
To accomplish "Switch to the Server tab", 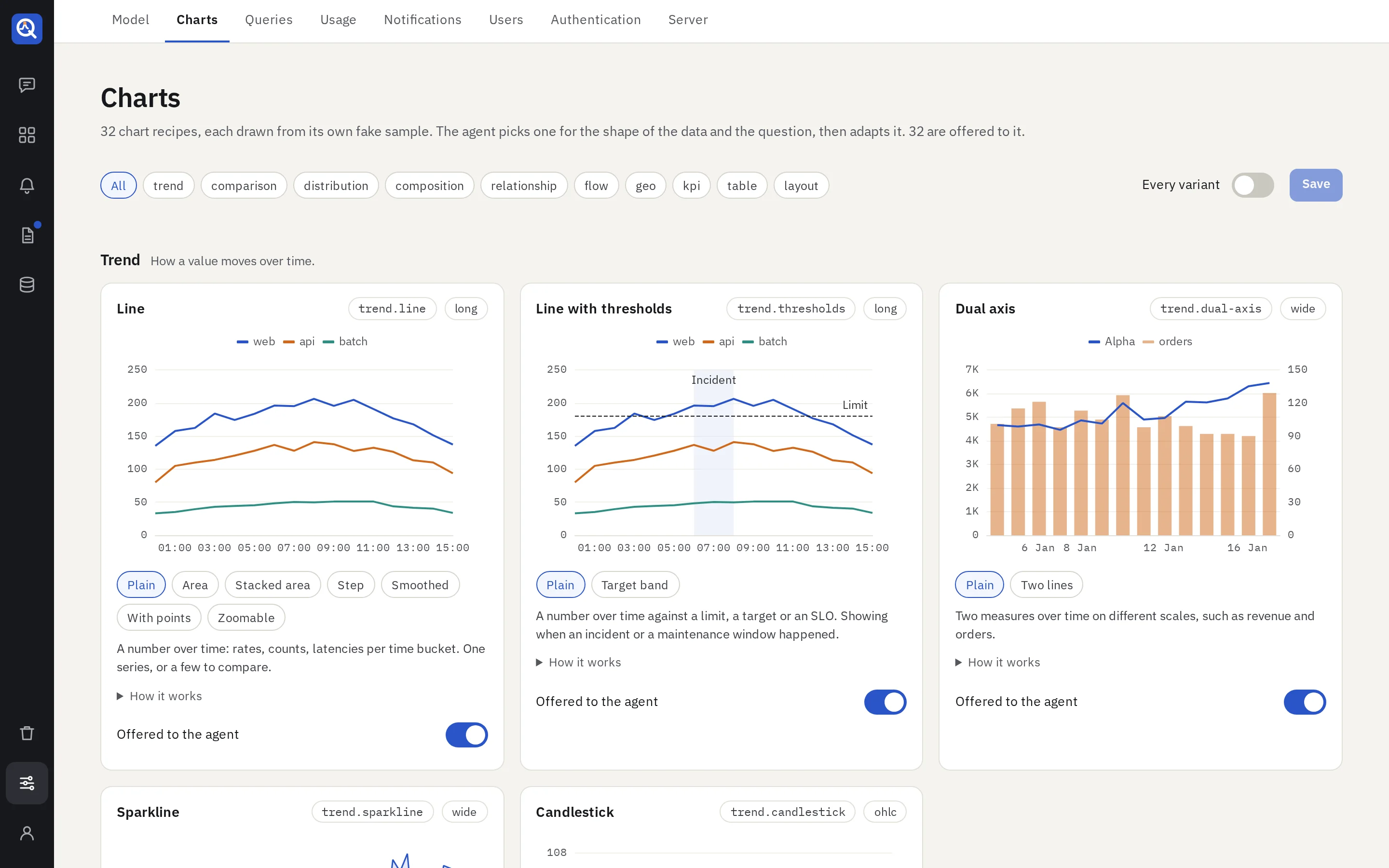I will tap(688, 19).
